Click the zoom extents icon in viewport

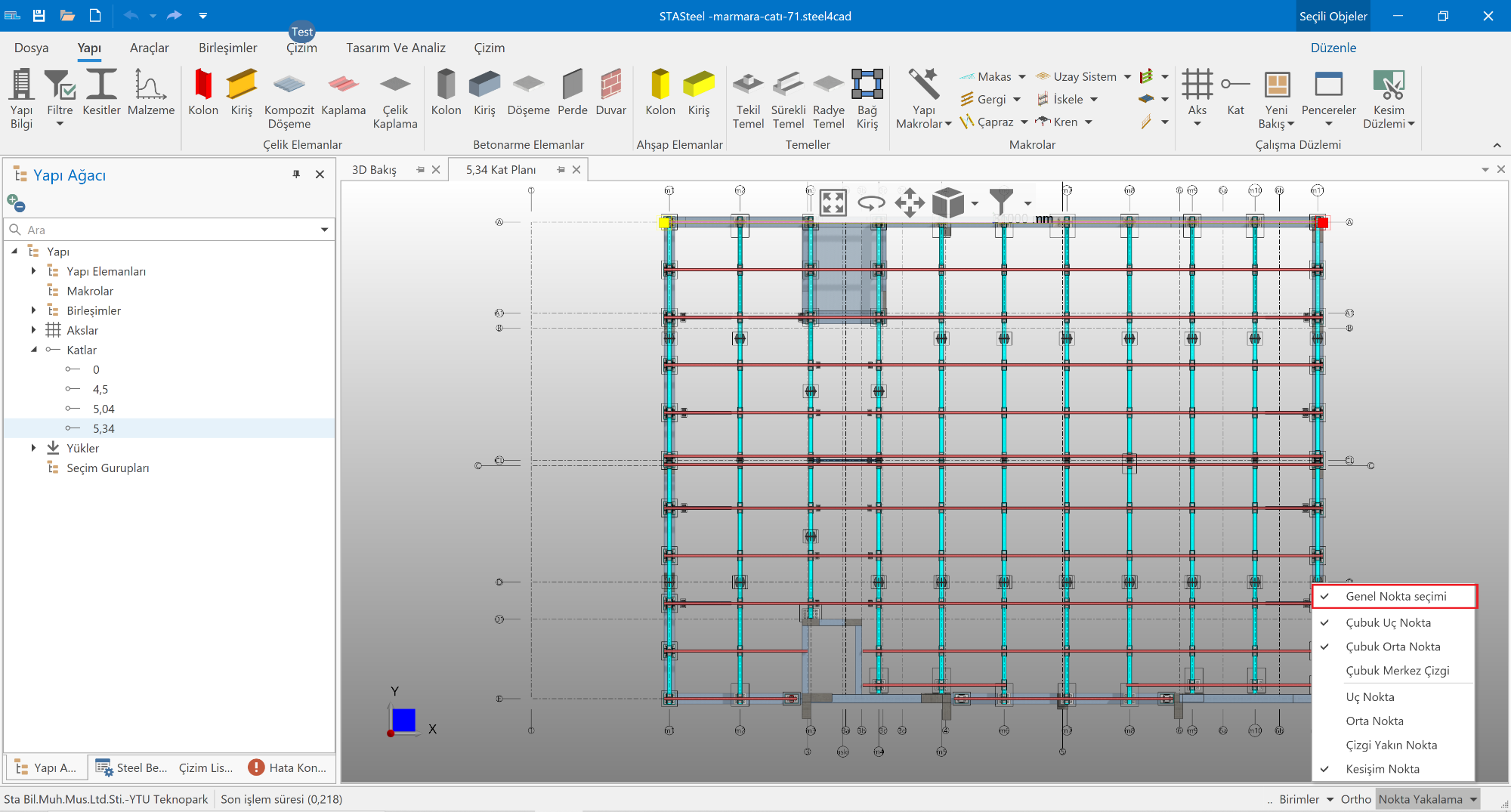click(833, 203)
